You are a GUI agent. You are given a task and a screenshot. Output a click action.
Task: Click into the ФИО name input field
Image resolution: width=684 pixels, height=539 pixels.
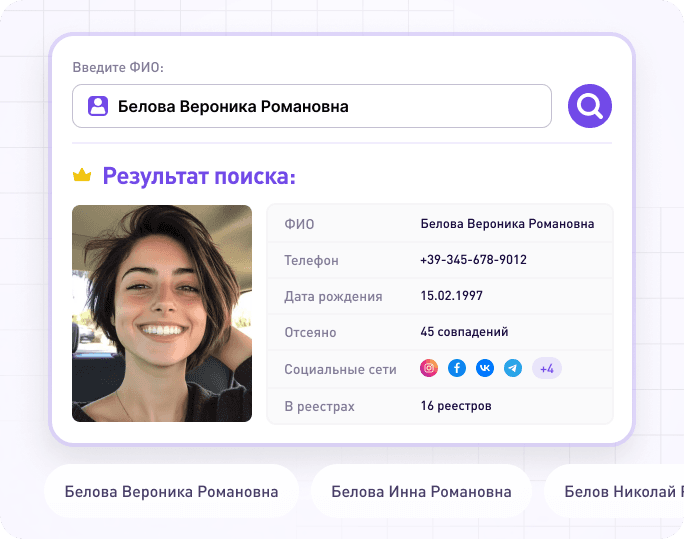(330, 106)
